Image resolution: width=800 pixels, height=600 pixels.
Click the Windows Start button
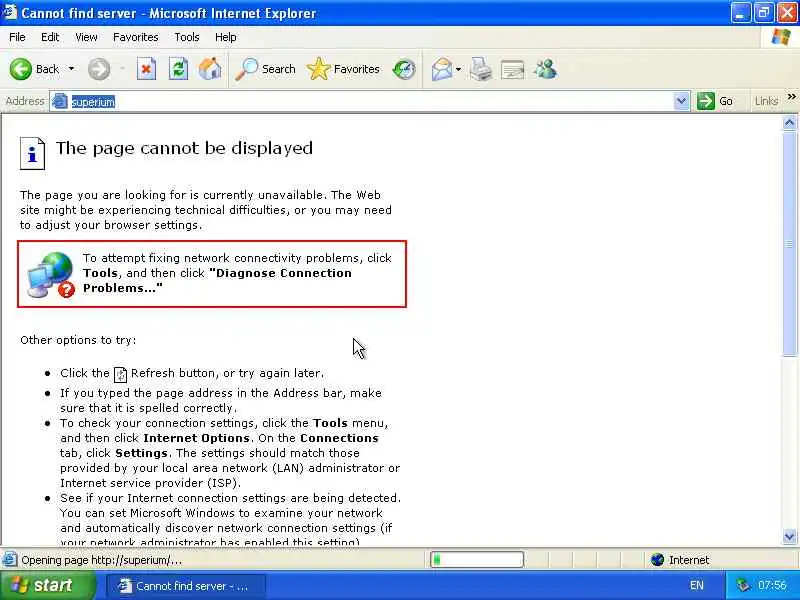tap(47, 585)
